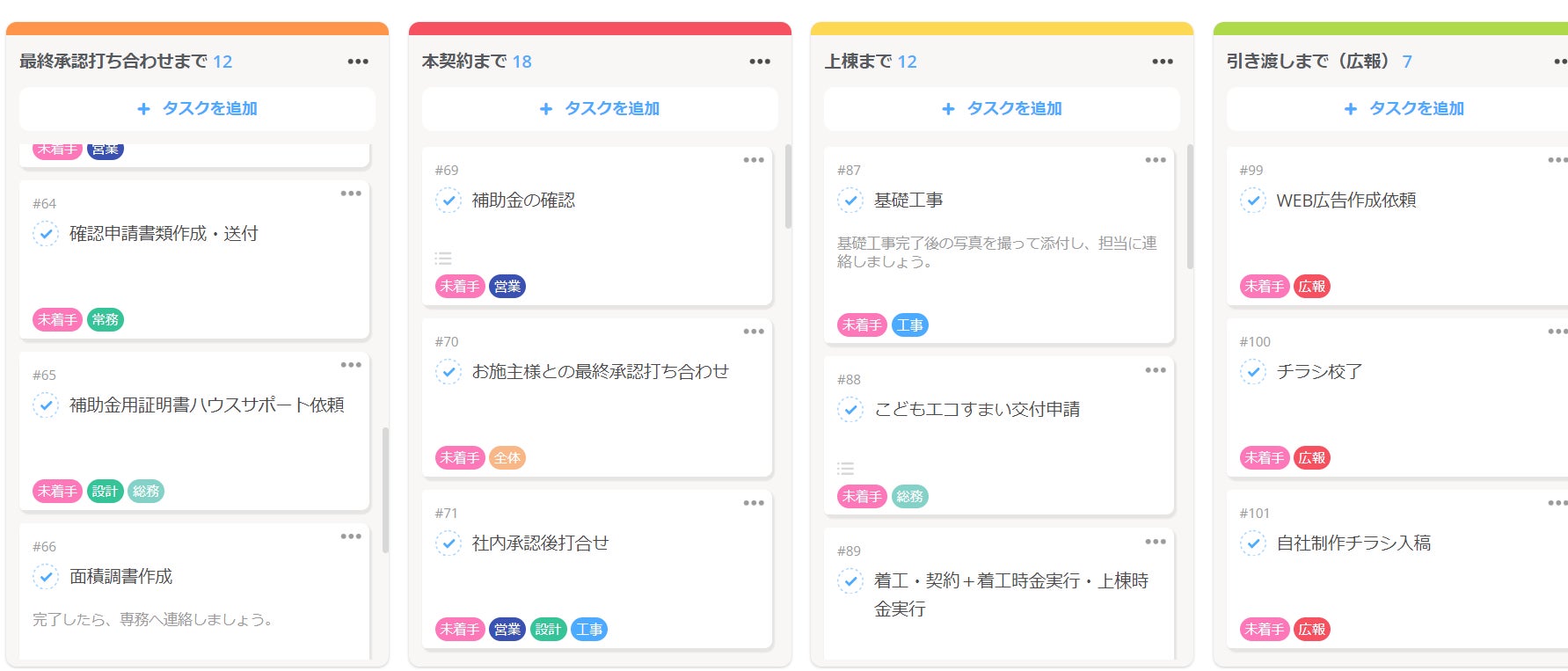Open options menu for card #89
This screenshot has height=671, width=1568.
1156,542
